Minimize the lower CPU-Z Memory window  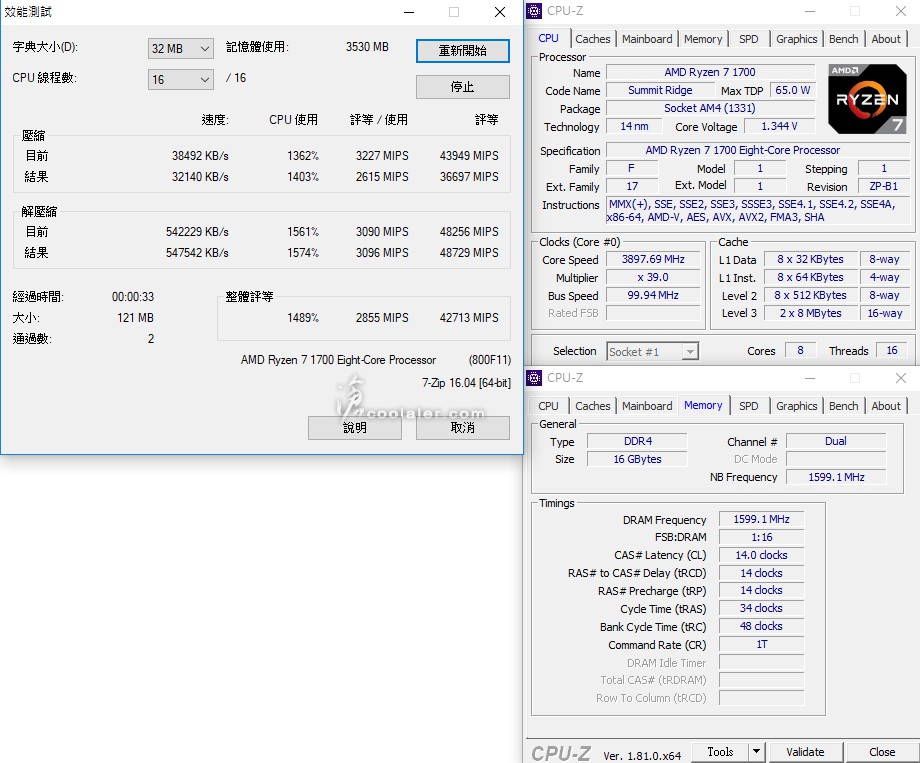(x=810, y=378)
